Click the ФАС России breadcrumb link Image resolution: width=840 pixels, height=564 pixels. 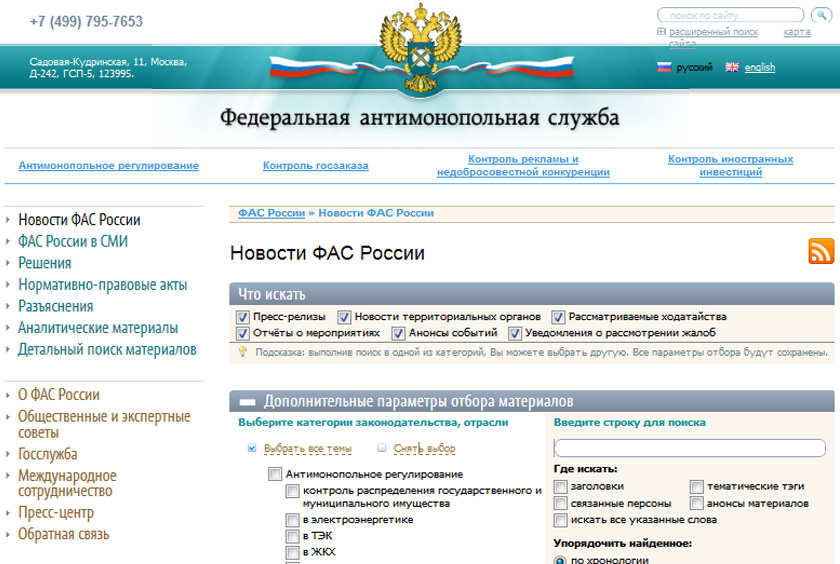(x=272, y=213)
